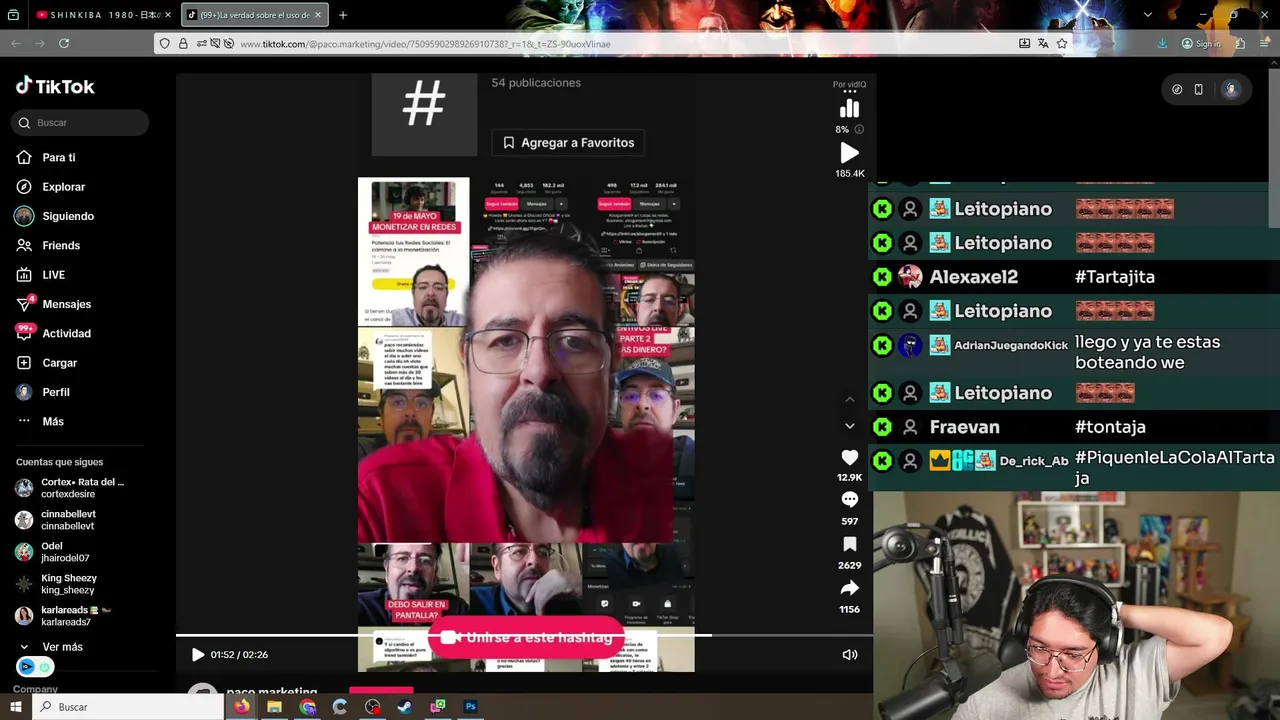Viewport: 1280px width, 720px height.
Task: Open the Friends section
Action: [49, 245]
